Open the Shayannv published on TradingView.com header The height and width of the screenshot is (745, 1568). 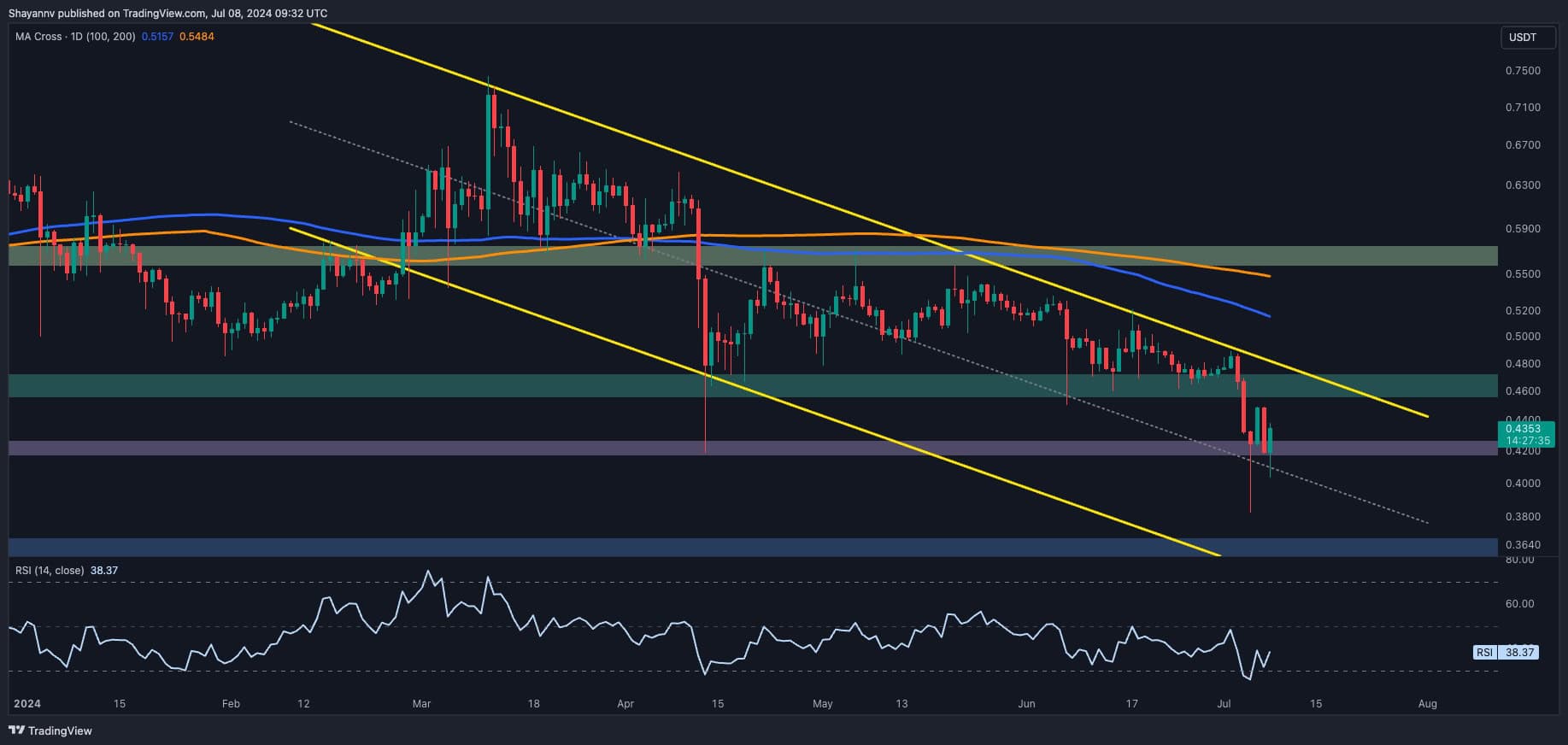pos(167,13)
